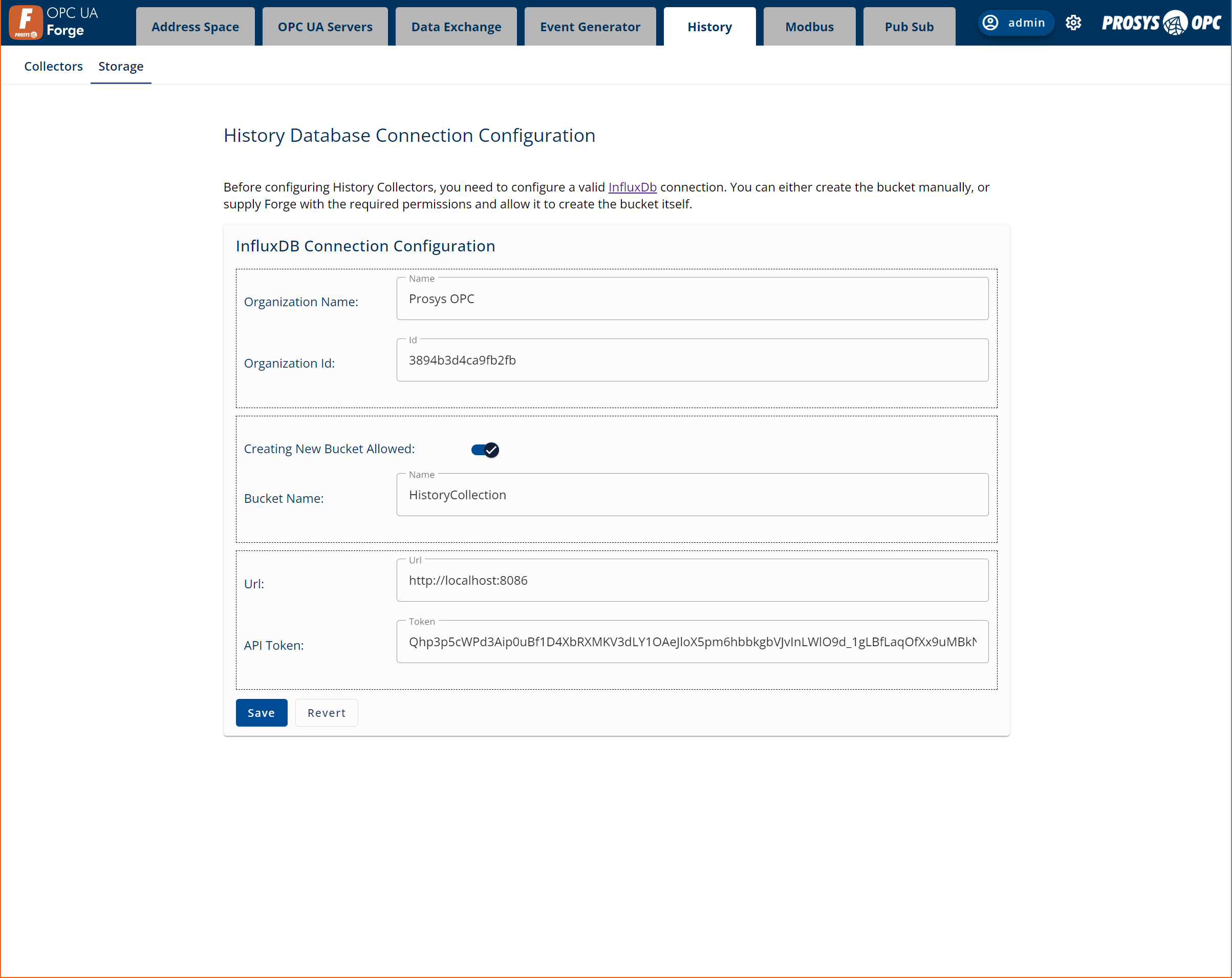Click the API Token input field
The width and height of the screenshot is (1232, 978).
(692, 642)
